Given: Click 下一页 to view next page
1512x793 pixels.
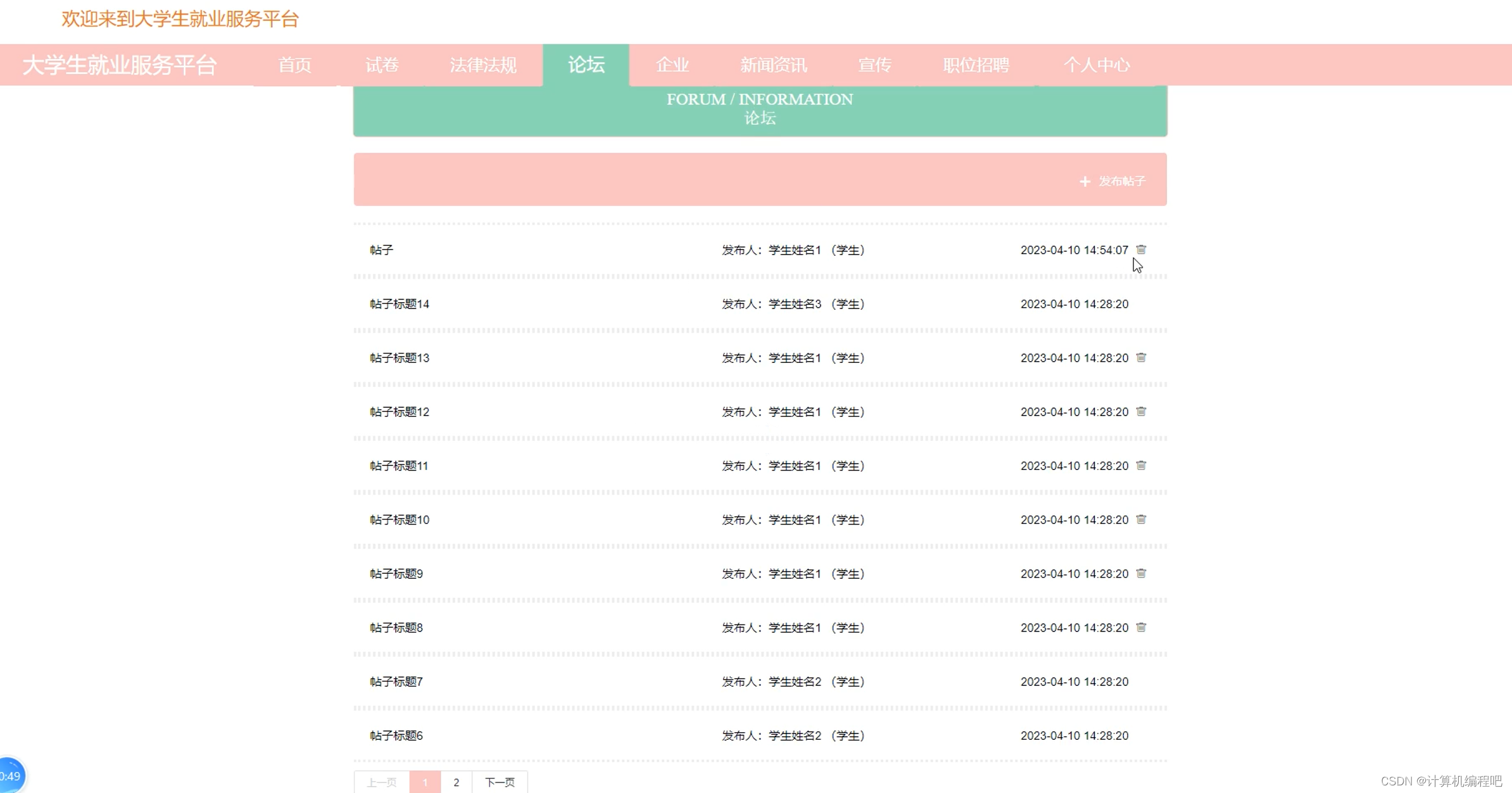Looking at the screenshot, I should (x=500, y=782).
